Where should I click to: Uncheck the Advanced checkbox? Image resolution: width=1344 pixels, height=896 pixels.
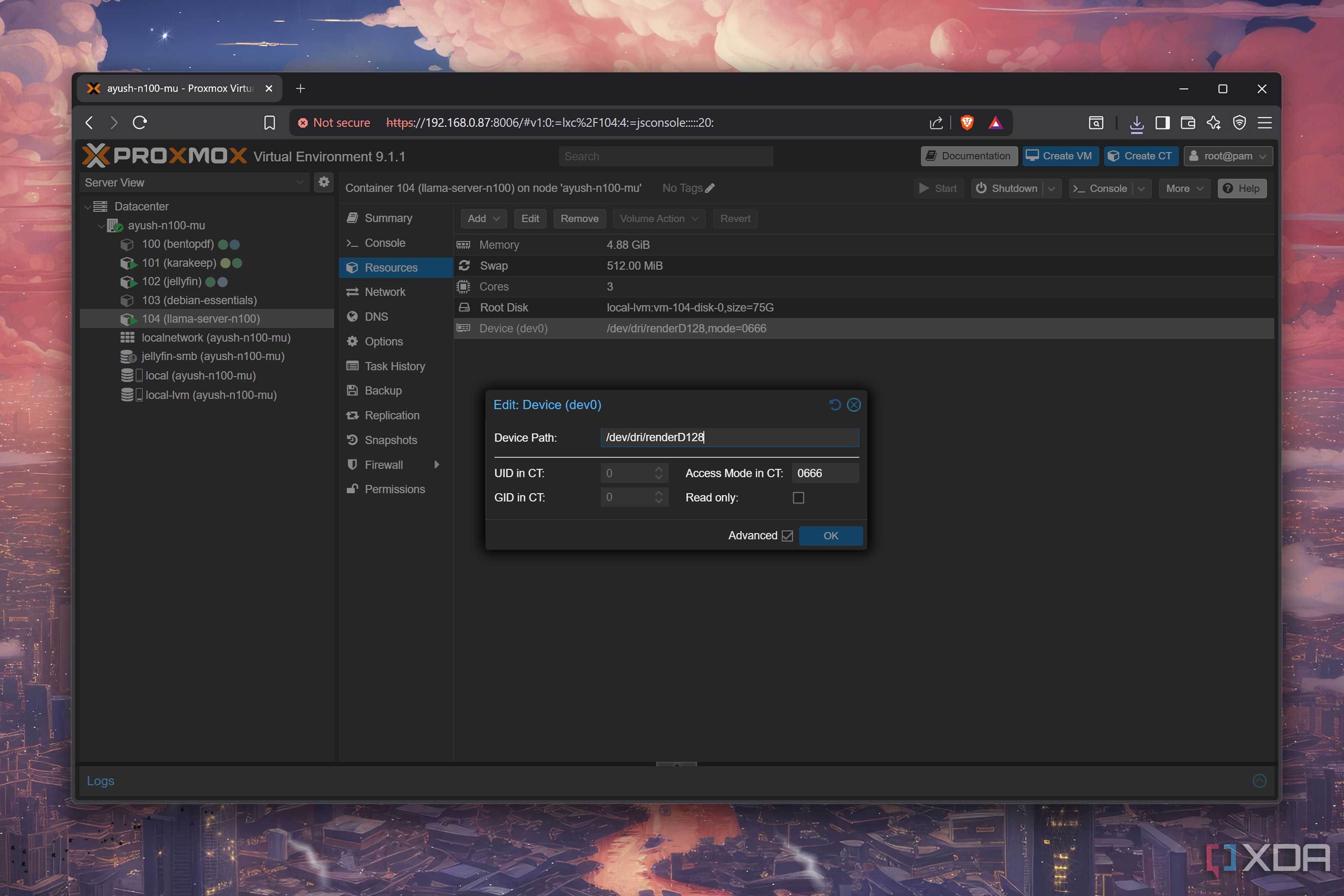[787, 535]
